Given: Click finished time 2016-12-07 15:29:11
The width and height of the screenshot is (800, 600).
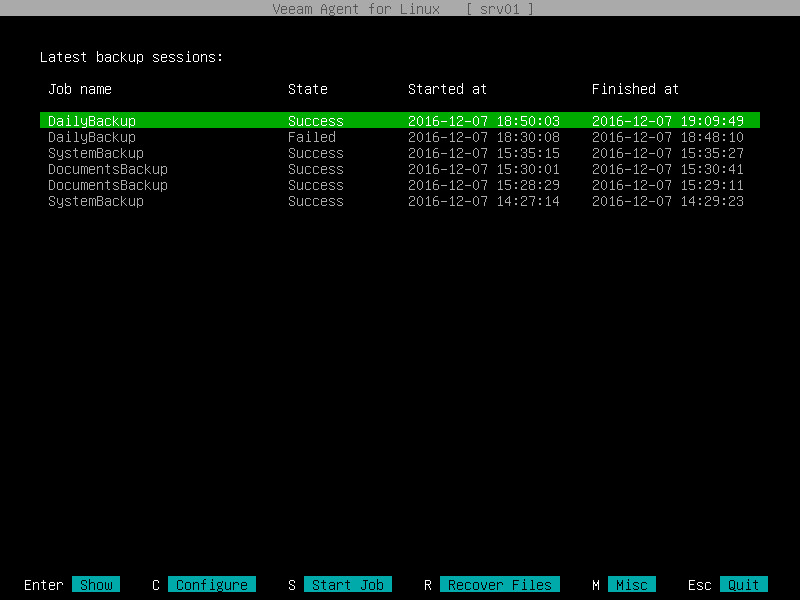Looking at the screenshot, I should (668, 185).
